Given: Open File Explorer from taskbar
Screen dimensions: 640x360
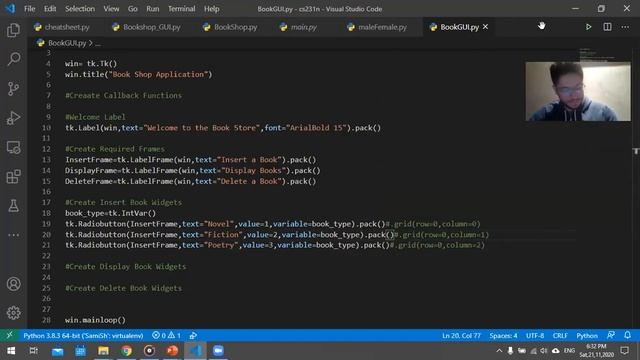Looking at the screenshot, I should pos(103,351).
